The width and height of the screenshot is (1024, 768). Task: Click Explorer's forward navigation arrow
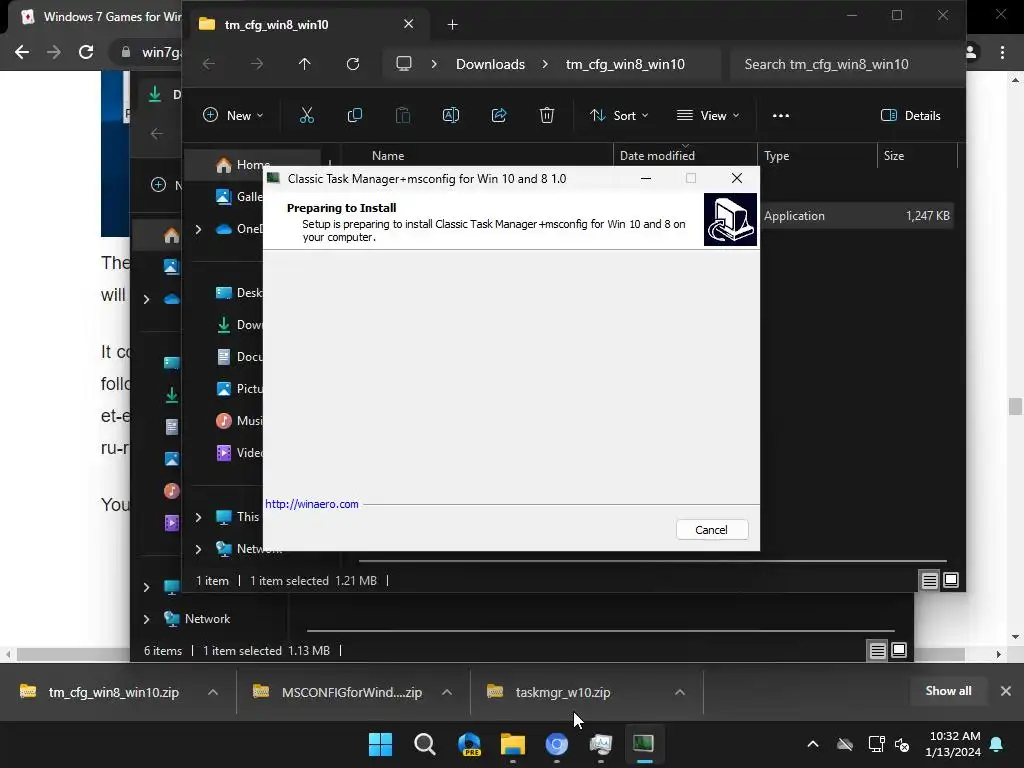(x=257, y=63)
